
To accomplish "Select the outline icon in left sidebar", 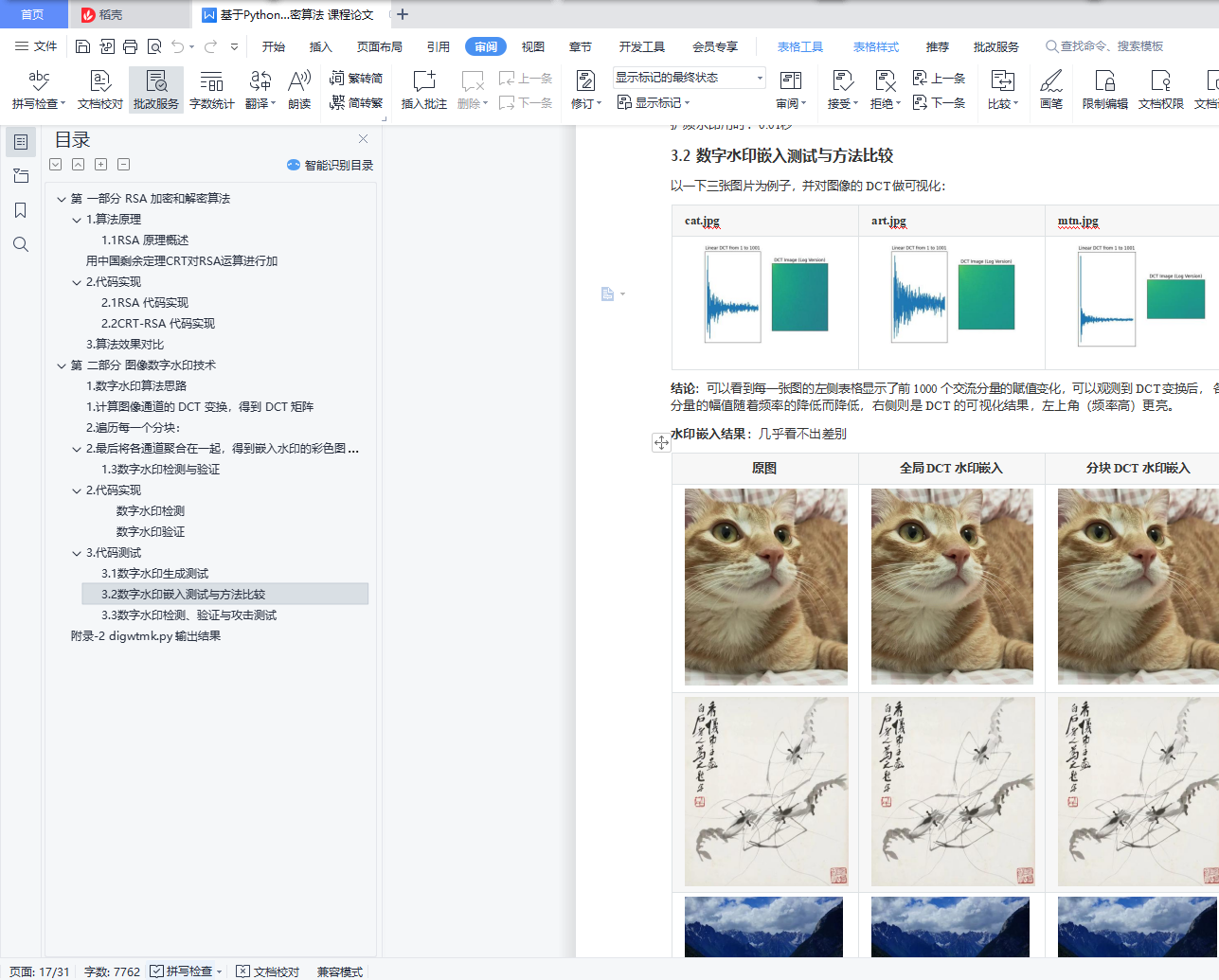I will pyautogui.click(x=21, y=142).
